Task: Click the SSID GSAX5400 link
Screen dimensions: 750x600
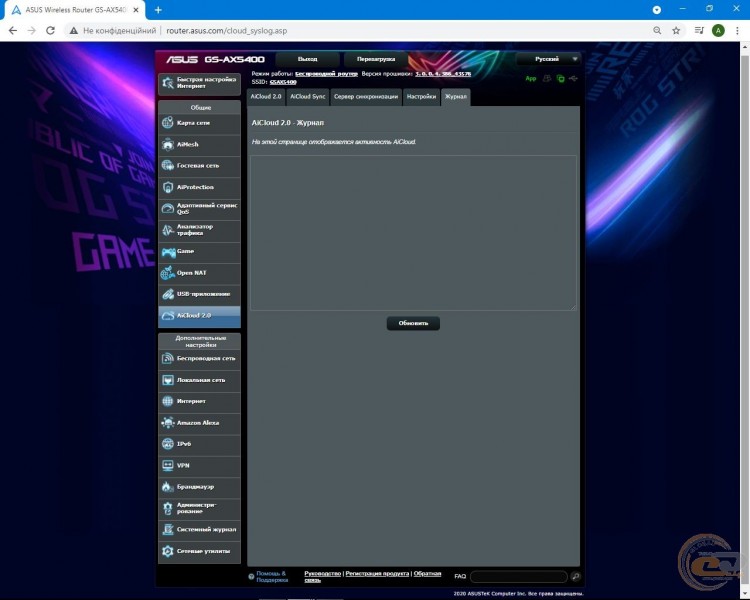Action: tap(283, 82)
